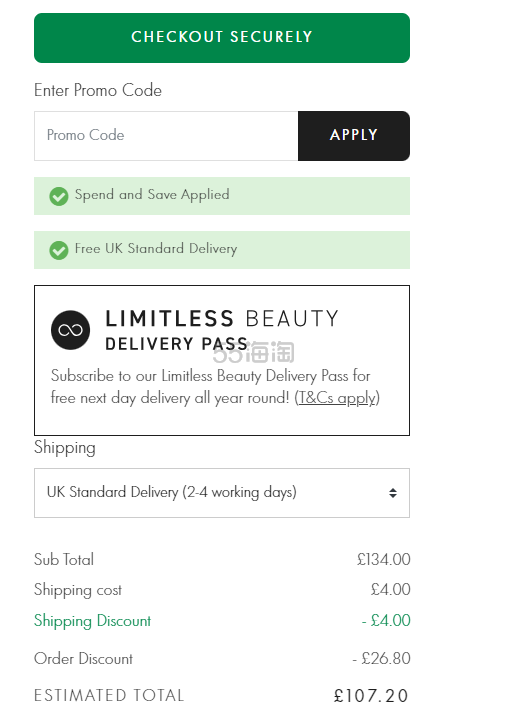Click the Shipping cost £4.00 value

[x=390, y=589]
